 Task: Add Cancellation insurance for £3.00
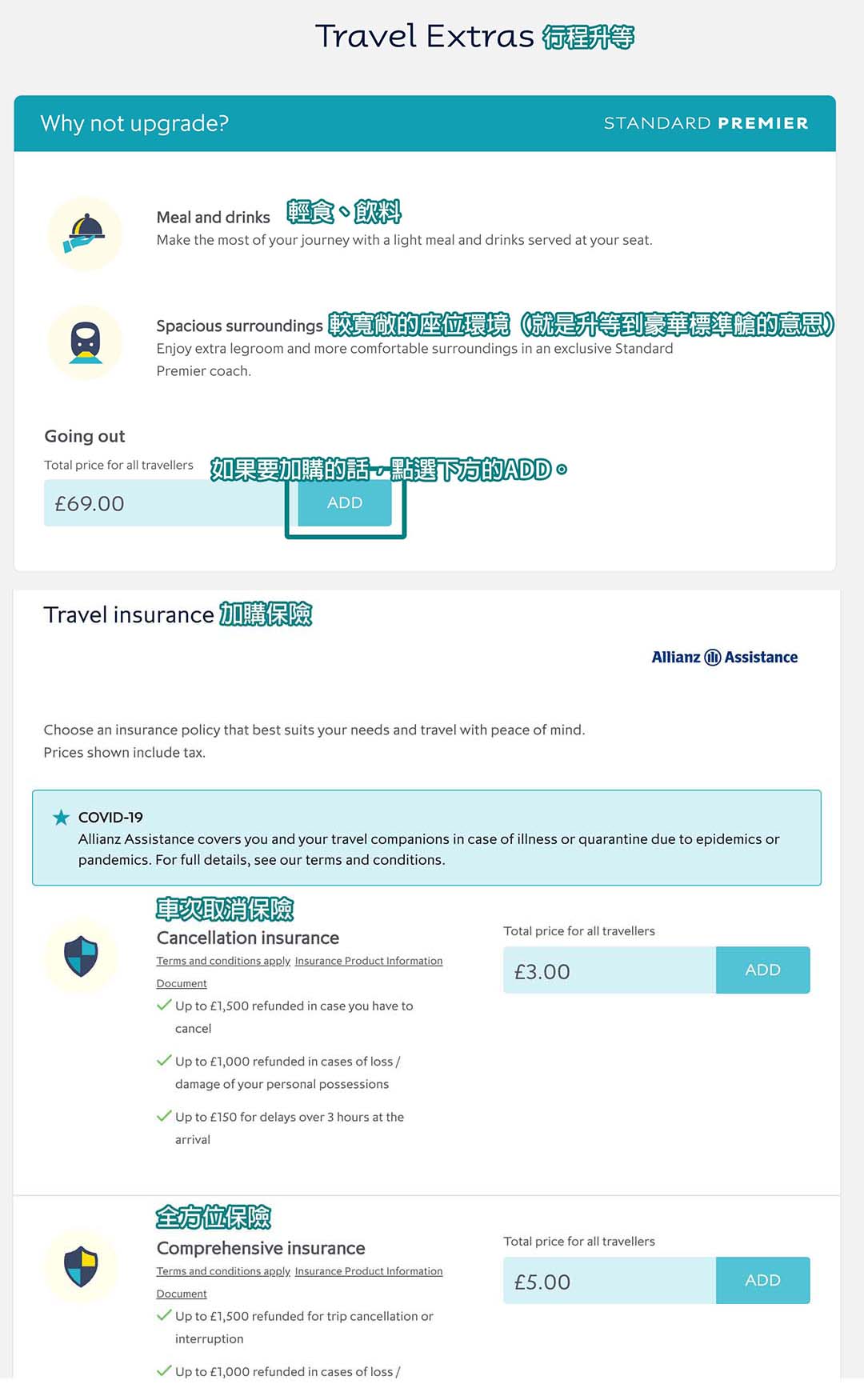(762, 970)
